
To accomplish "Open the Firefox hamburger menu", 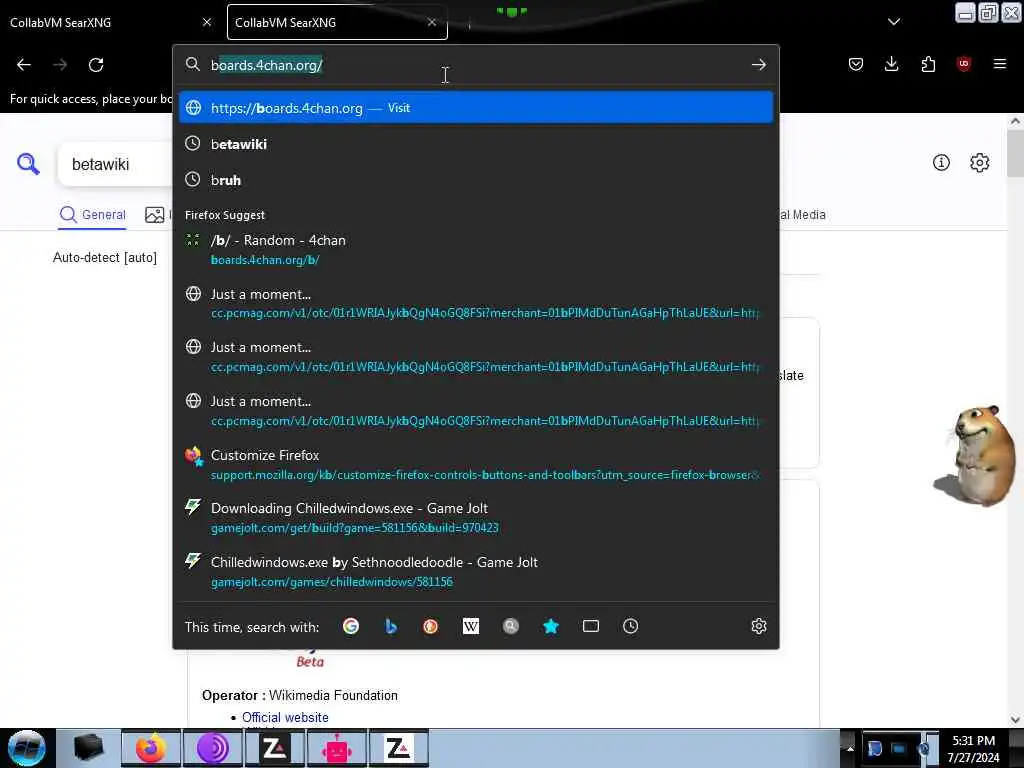I will [x=999, y=64].
